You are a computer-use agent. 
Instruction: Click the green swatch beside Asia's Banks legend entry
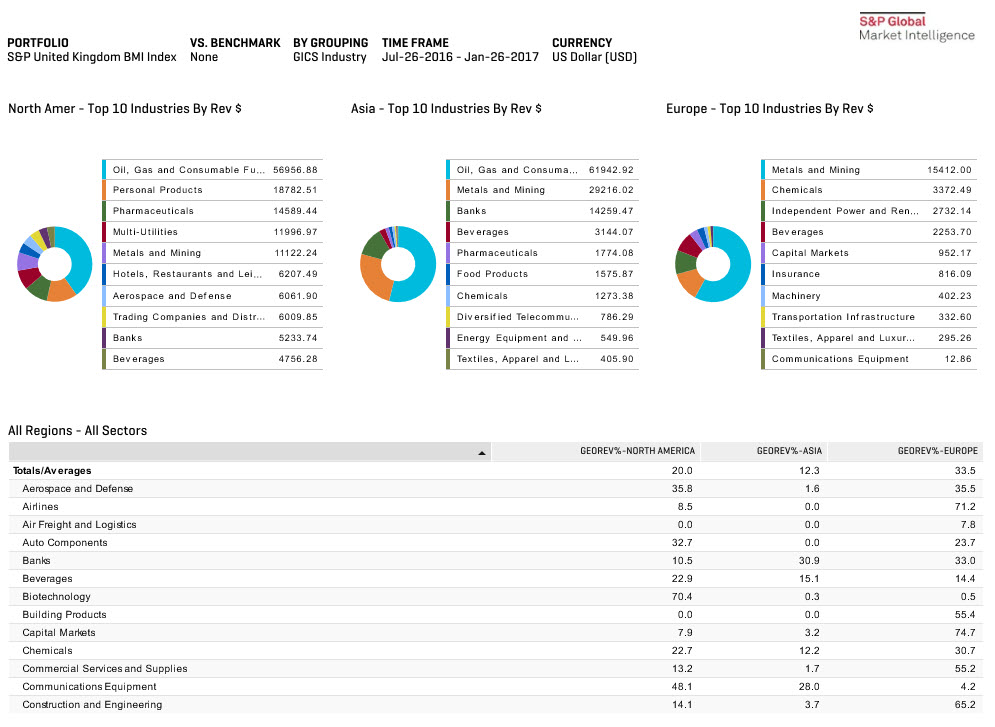tap(447, 211)
